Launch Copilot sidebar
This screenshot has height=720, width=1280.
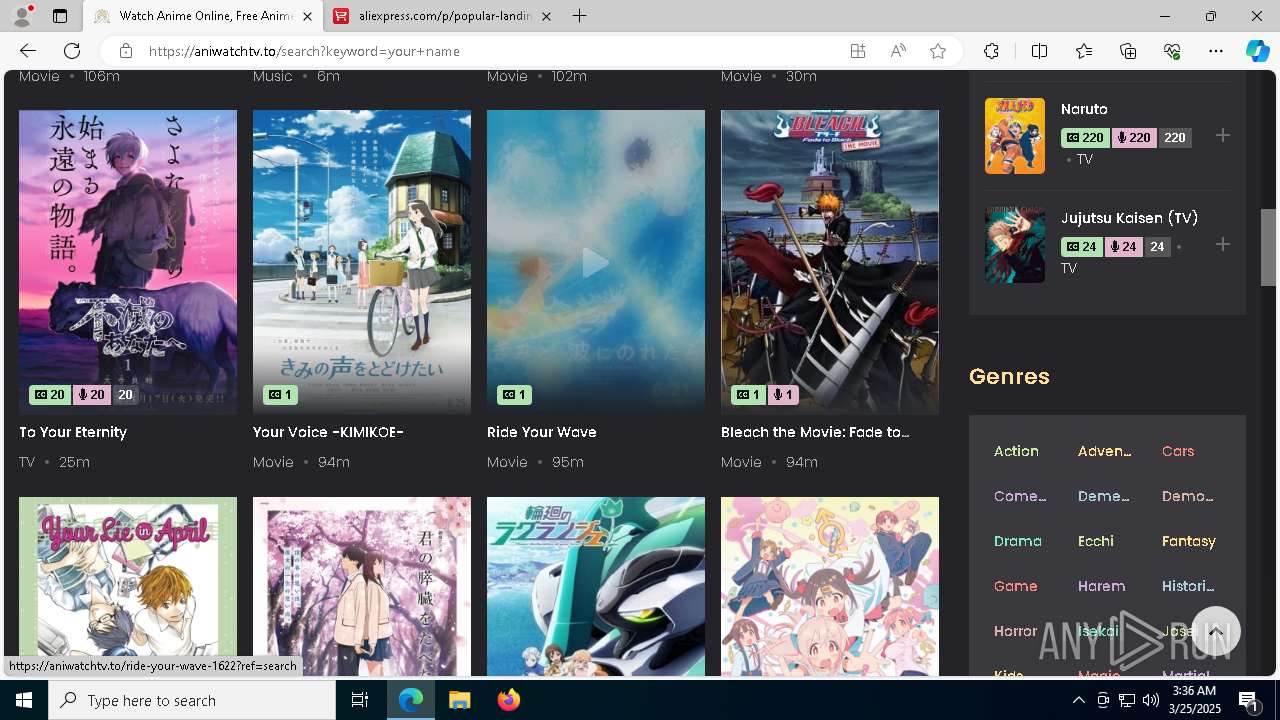pos(1257,51)
